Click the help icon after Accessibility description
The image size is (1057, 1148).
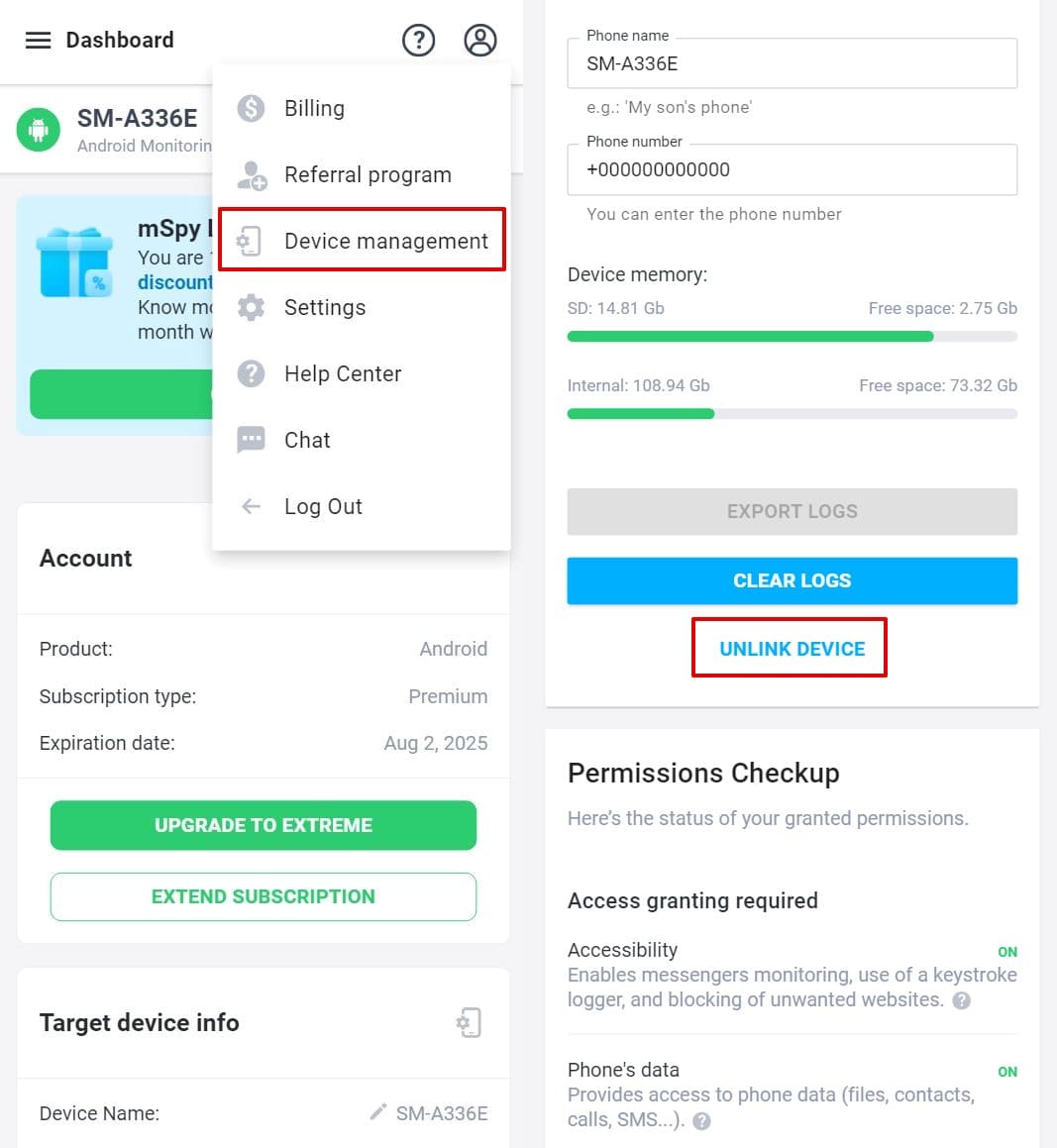pyautogui.click(x=961, y=1000)
